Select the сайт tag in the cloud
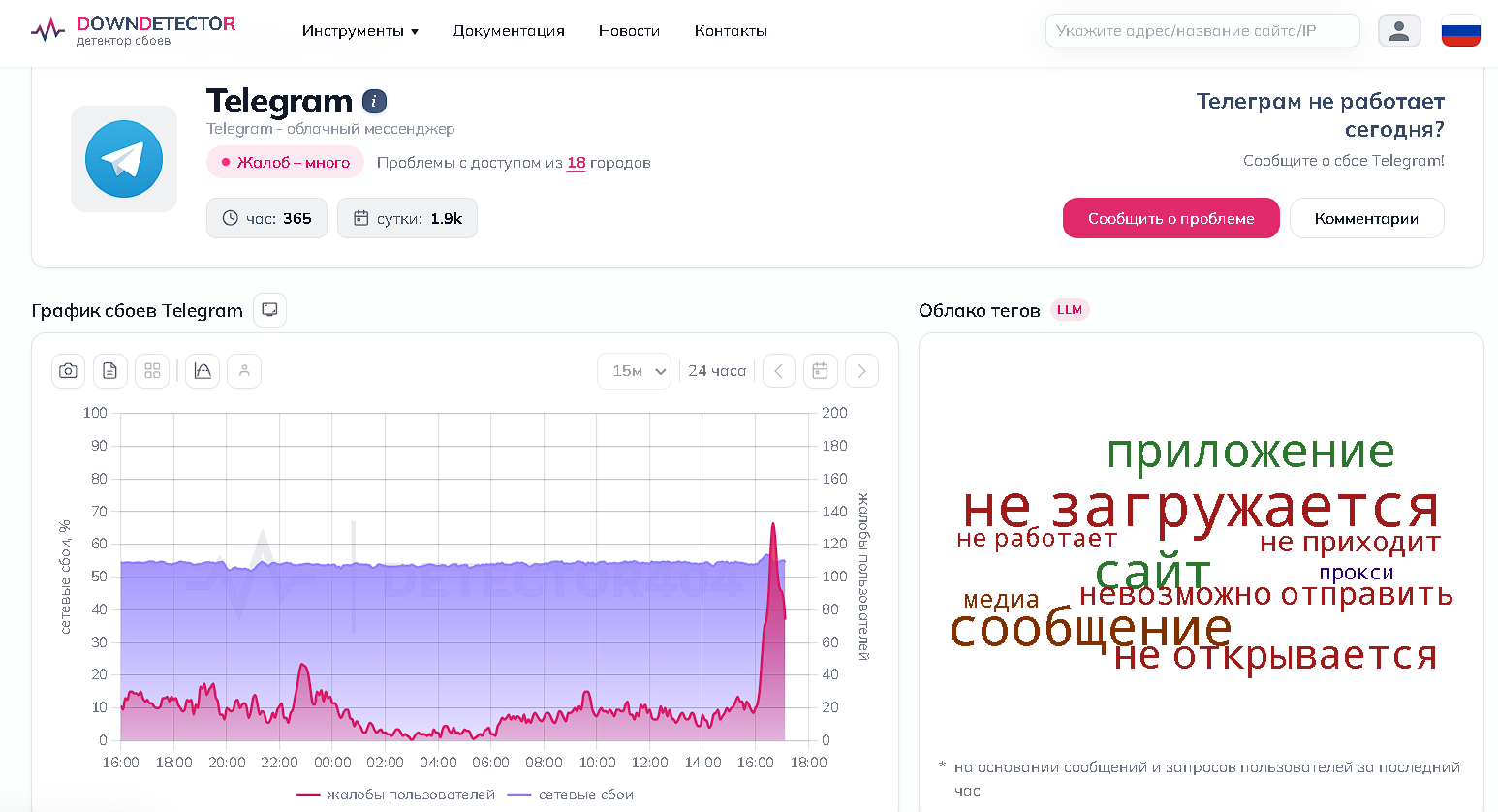Image resolution: width=1498 pixels, height=812 pixels. tap(1153, 572)
